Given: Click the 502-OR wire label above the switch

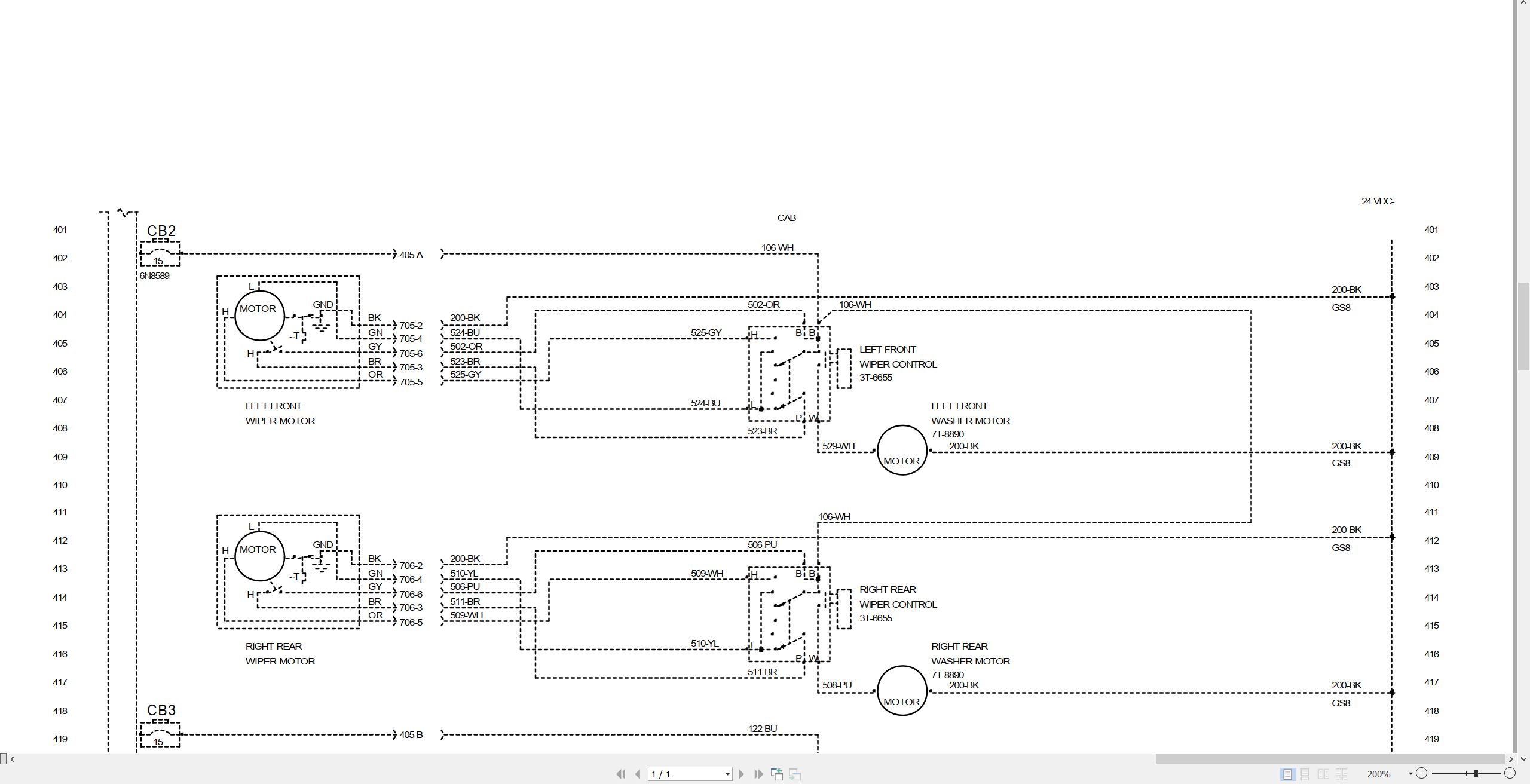Looking at the screenshot, I should pyautogui.click(x=764, y=305).
